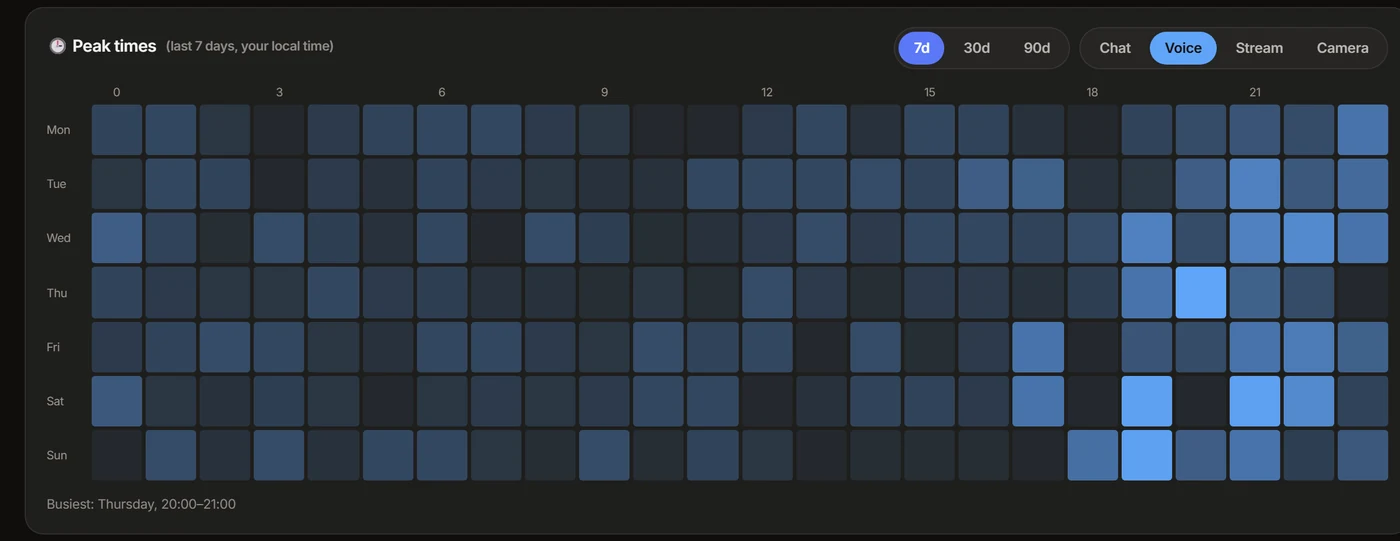The image size is (1400, 541).
Task: Click the Sunday 9:00 heatmap cell
Action: click(604, 455)
